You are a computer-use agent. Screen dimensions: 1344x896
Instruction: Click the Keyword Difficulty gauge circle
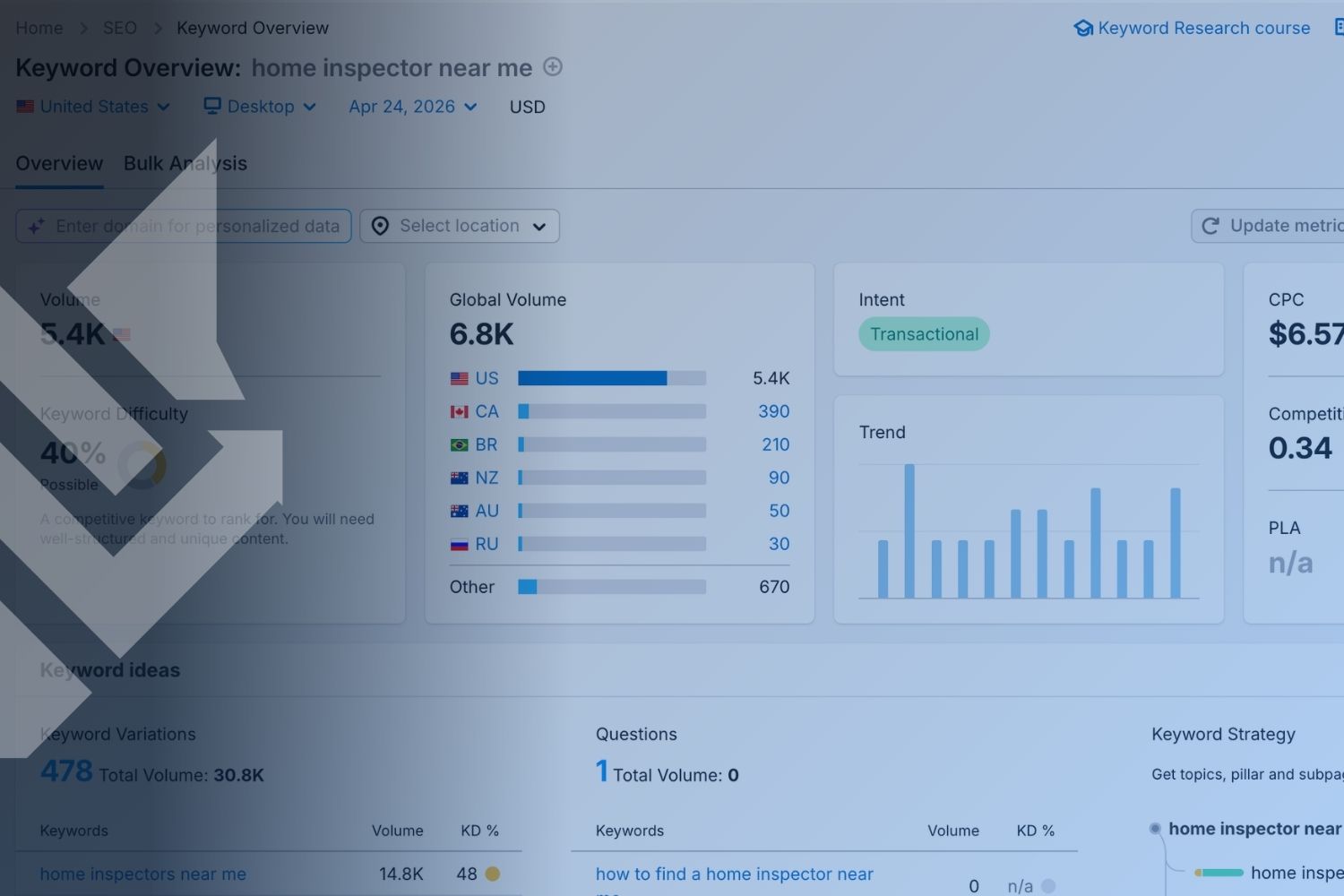pyautogui.click(x=141, y=466)
